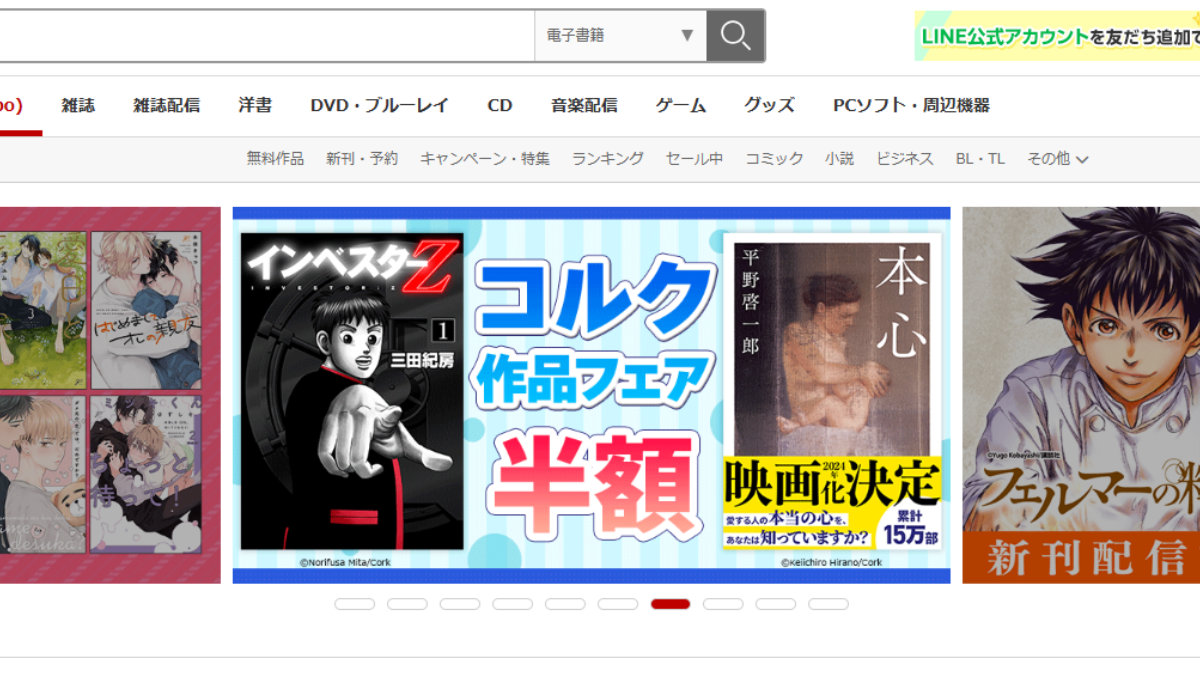The width and height of the screenshot is (1200, 675).
Task: Open the フェルマーの料理 新刊配信 banner
Action: tap(1081, 395)
